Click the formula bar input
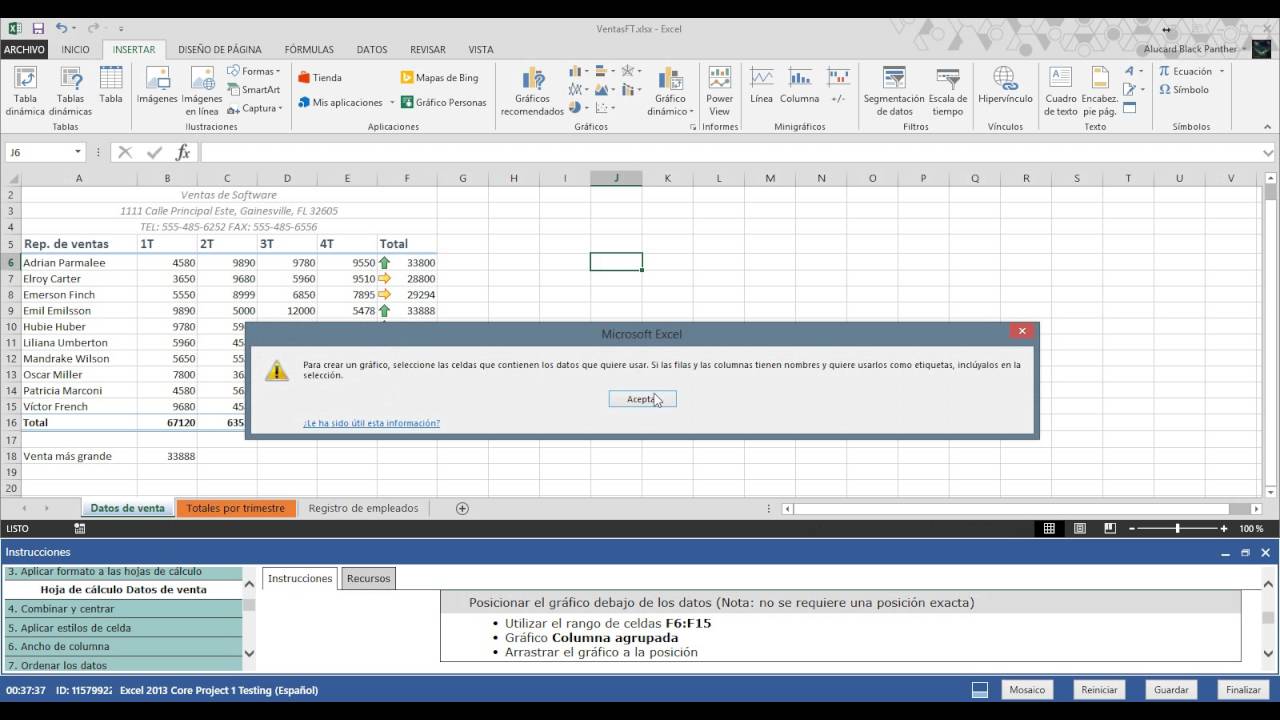 pos(731,152)
